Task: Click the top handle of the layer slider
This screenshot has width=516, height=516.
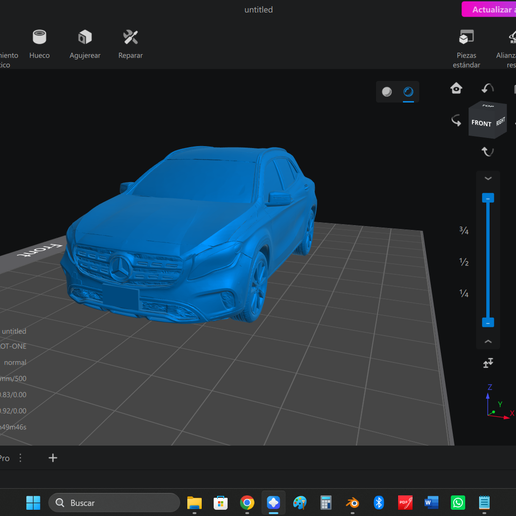Action: [488, 198]
